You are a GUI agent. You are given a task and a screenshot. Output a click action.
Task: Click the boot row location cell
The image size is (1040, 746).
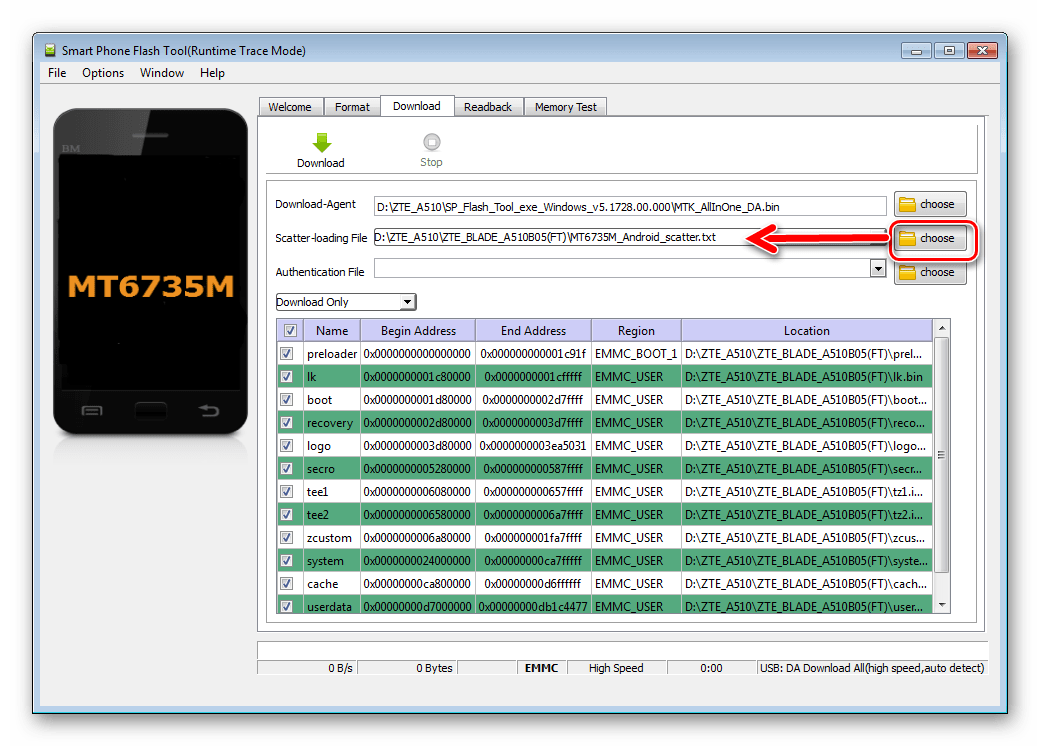coord(807,399)
